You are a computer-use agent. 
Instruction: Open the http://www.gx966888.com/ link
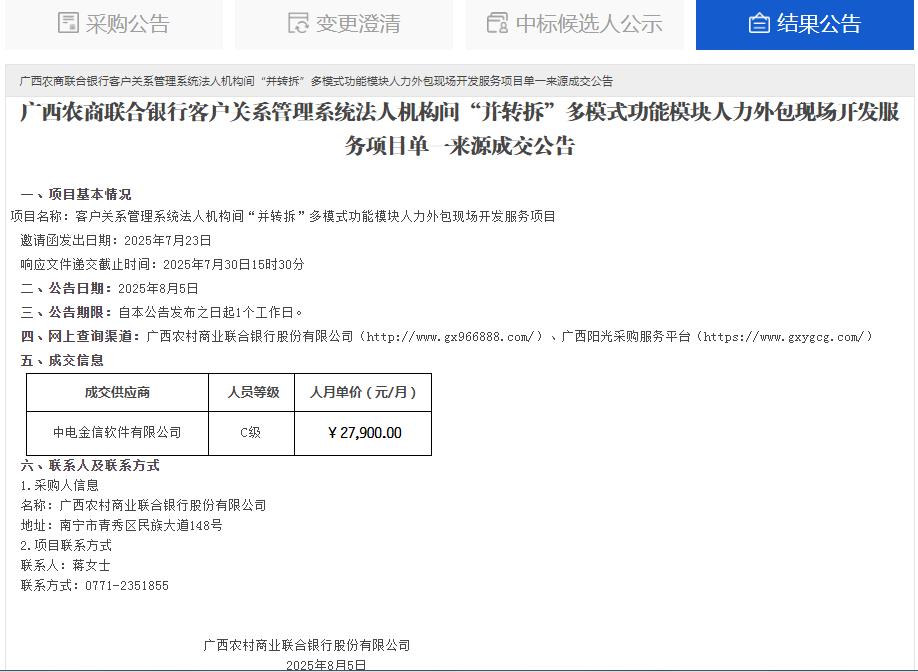(450, 337)
